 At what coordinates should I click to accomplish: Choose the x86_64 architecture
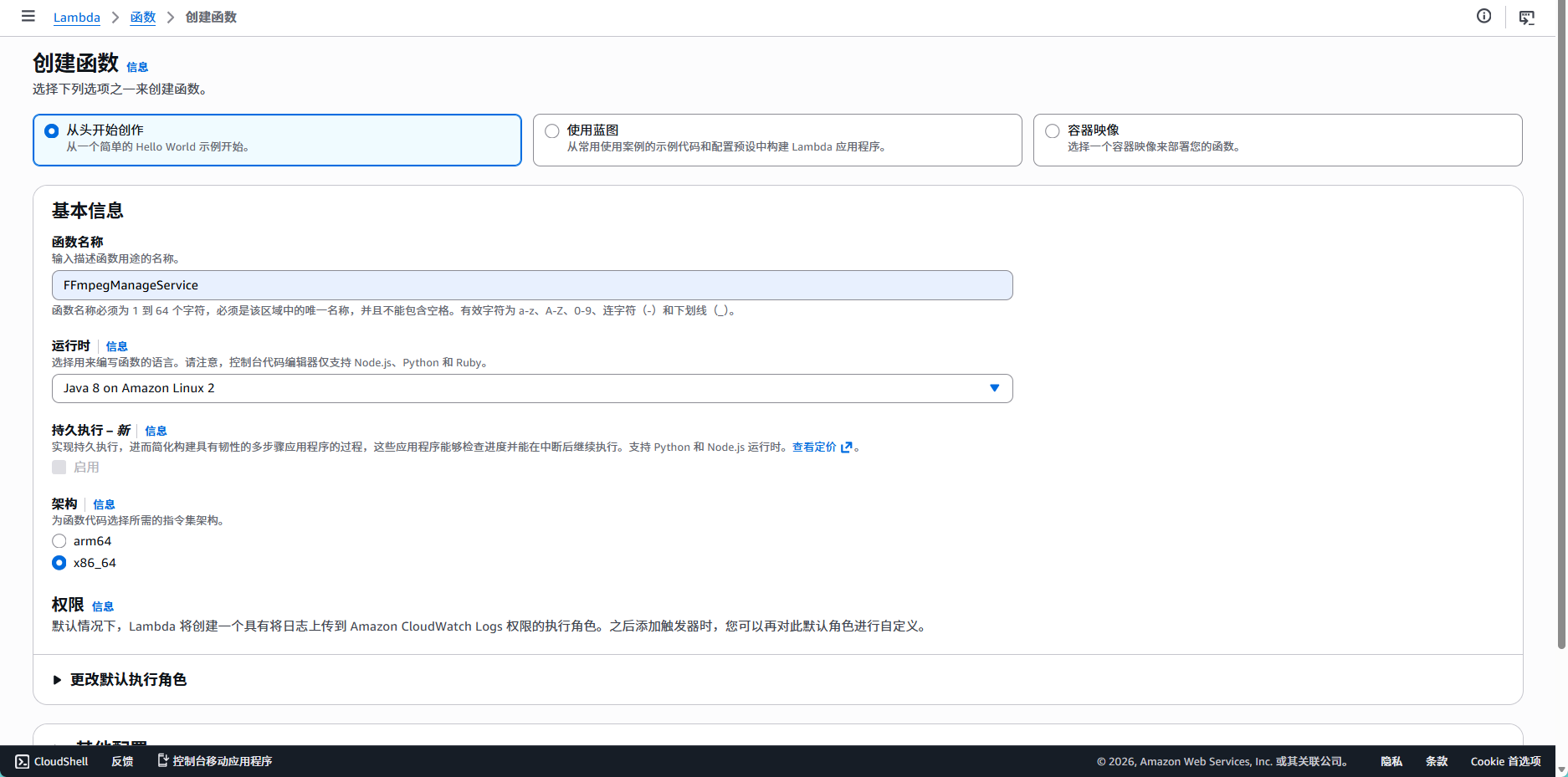(59, 563)
